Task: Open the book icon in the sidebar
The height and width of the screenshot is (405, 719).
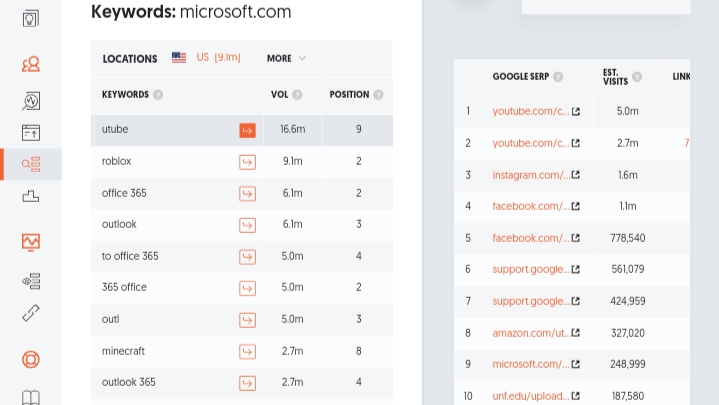Action: point(31,397)
